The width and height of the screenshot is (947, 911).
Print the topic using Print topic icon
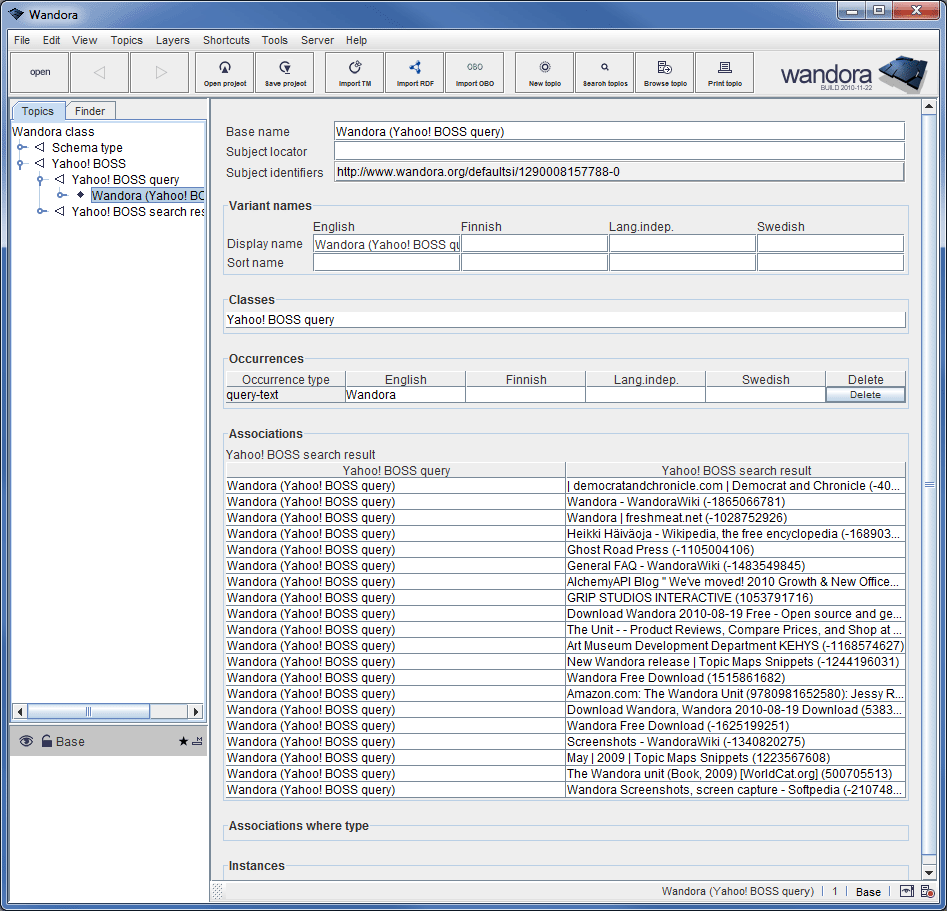coord(724,72)
